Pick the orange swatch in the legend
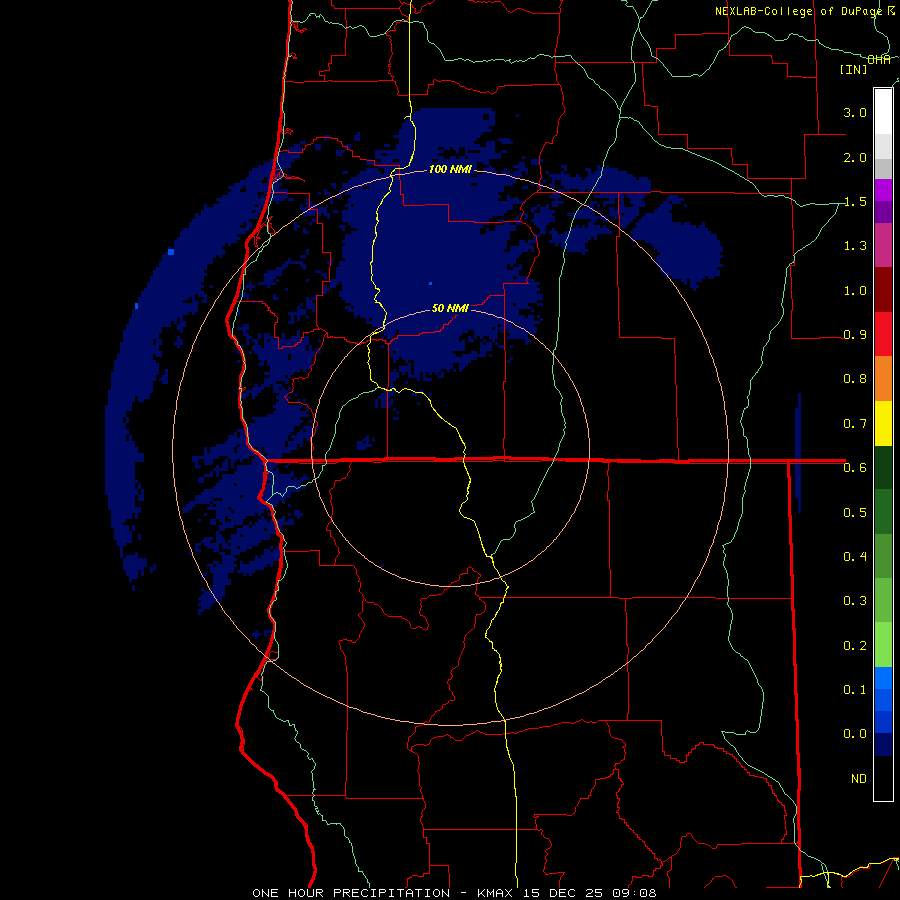This screenshot has width=900, height=900. tap(883, 379)
